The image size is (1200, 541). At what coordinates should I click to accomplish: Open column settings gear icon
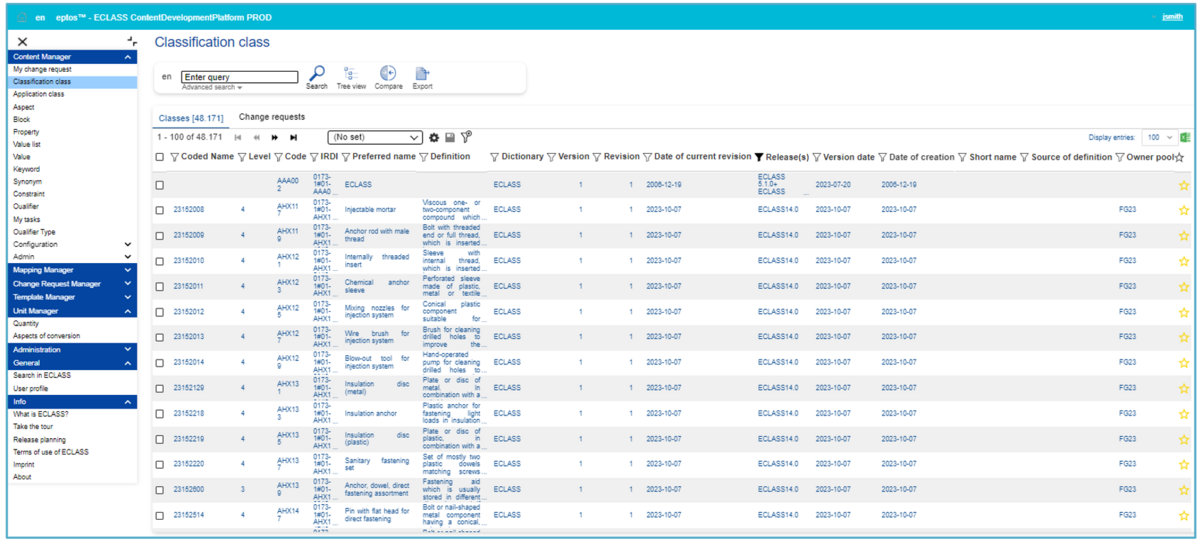[434, 138]
